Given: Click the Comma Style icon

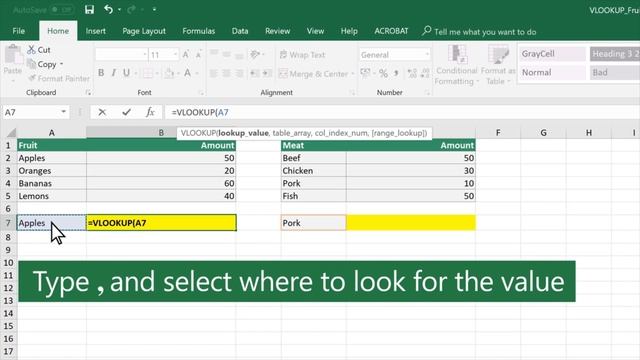Looking at the screenshot, I should pos(396,73).
